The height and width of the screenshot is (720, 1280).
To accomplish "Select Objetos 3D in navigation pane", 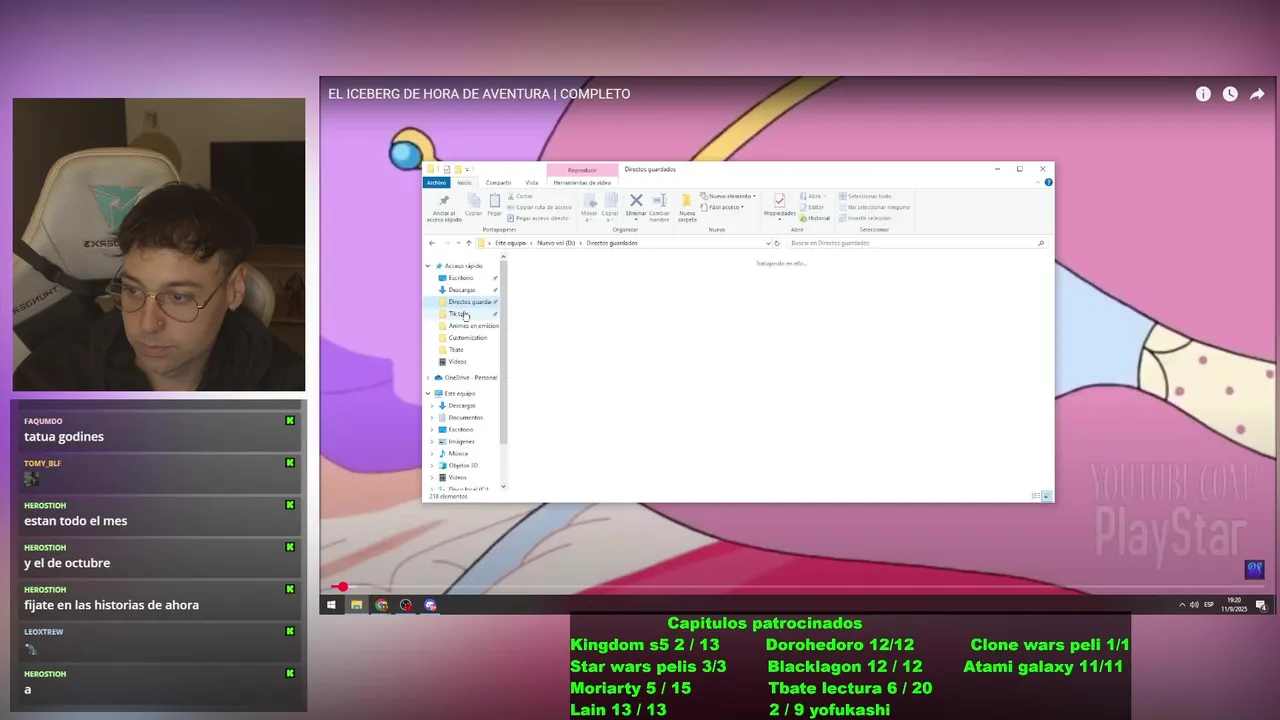I will (463, 466).
